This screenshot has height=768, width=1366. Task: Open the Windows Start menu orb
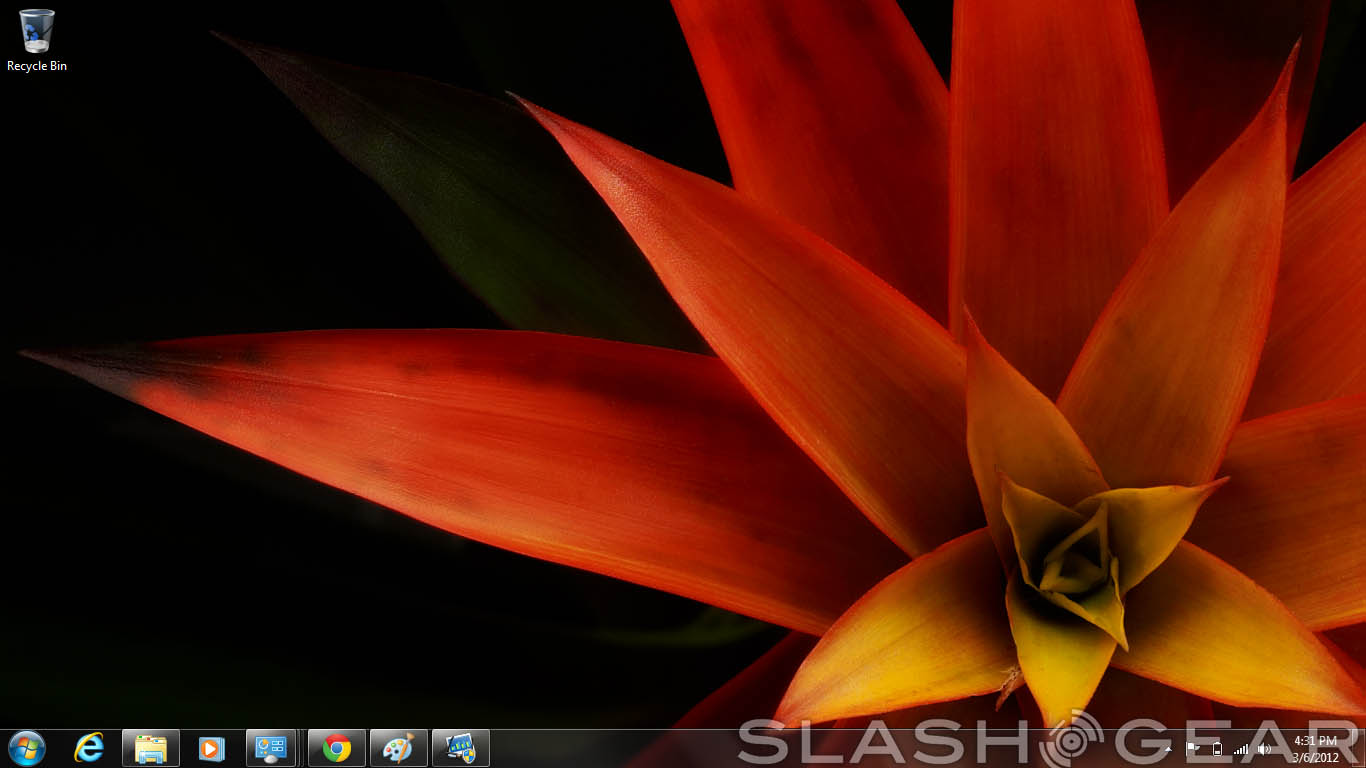pos(27,748)
